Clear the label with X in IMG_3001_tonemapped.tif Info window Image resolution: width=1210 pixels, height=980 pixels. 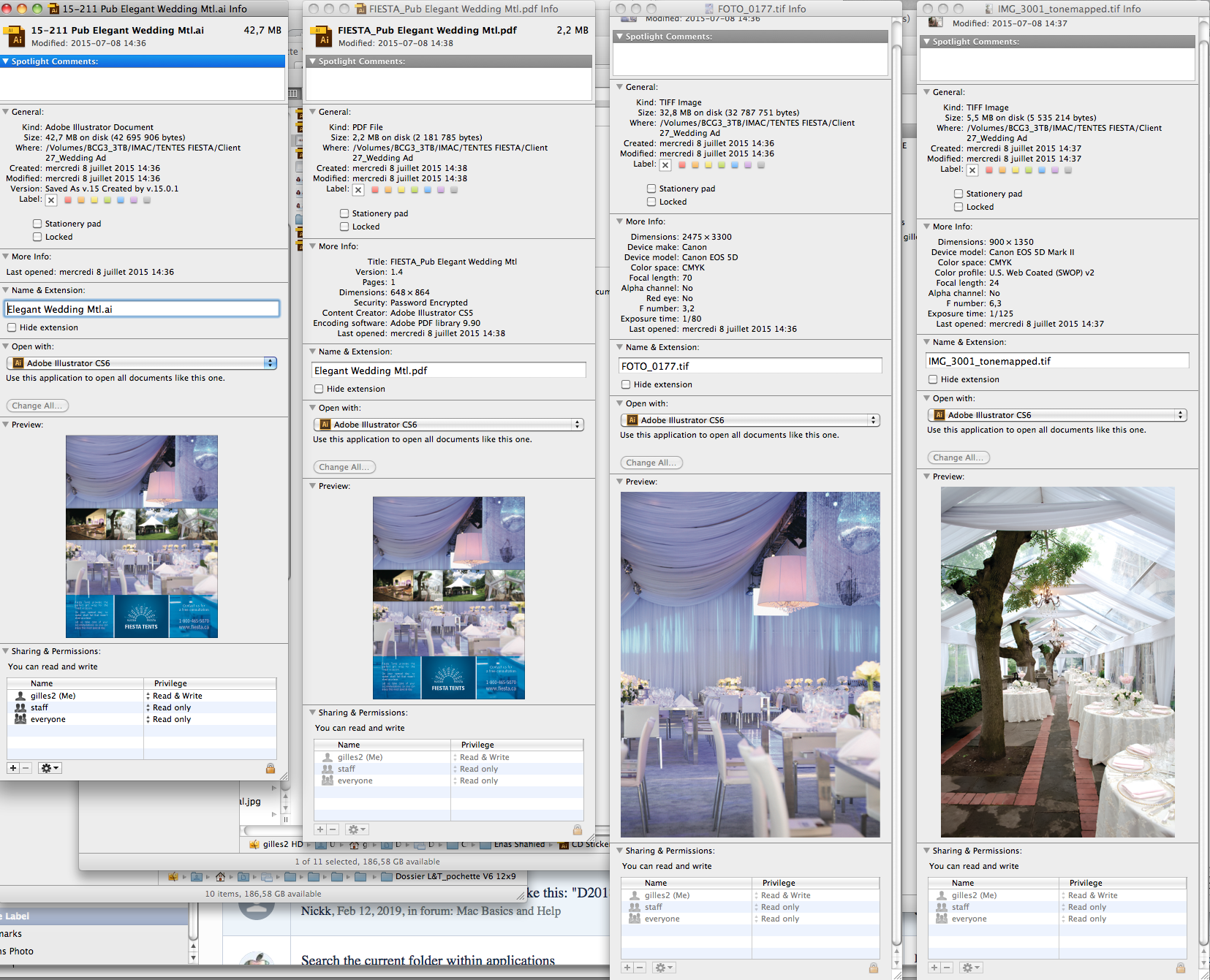[972, 170]
